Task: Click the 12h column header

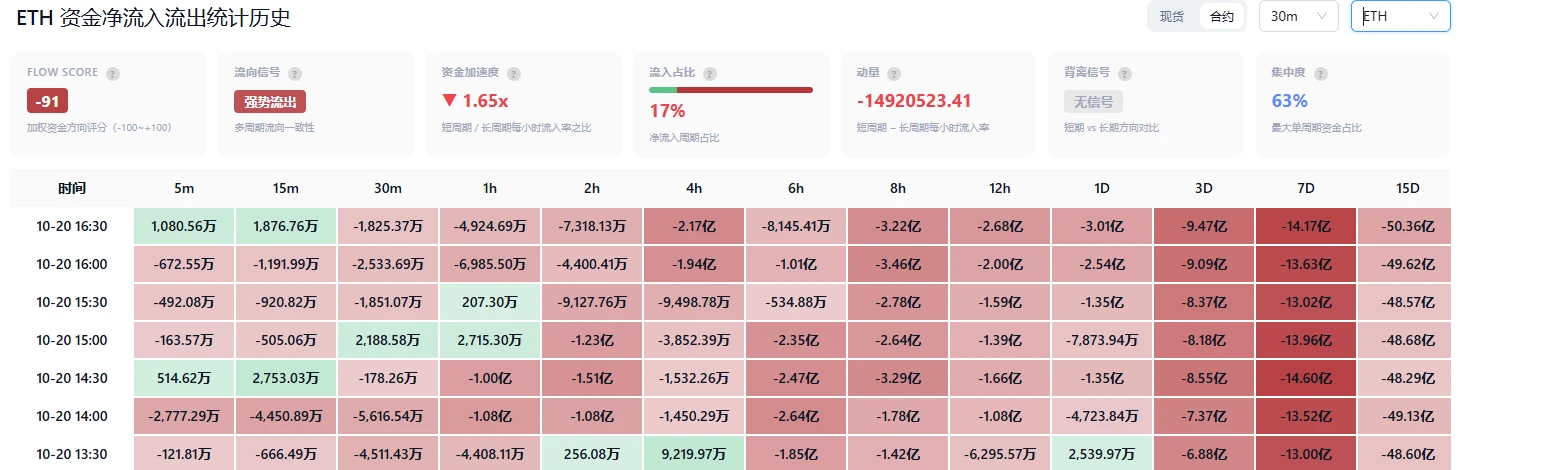Action: click(x=1000, y=188)
